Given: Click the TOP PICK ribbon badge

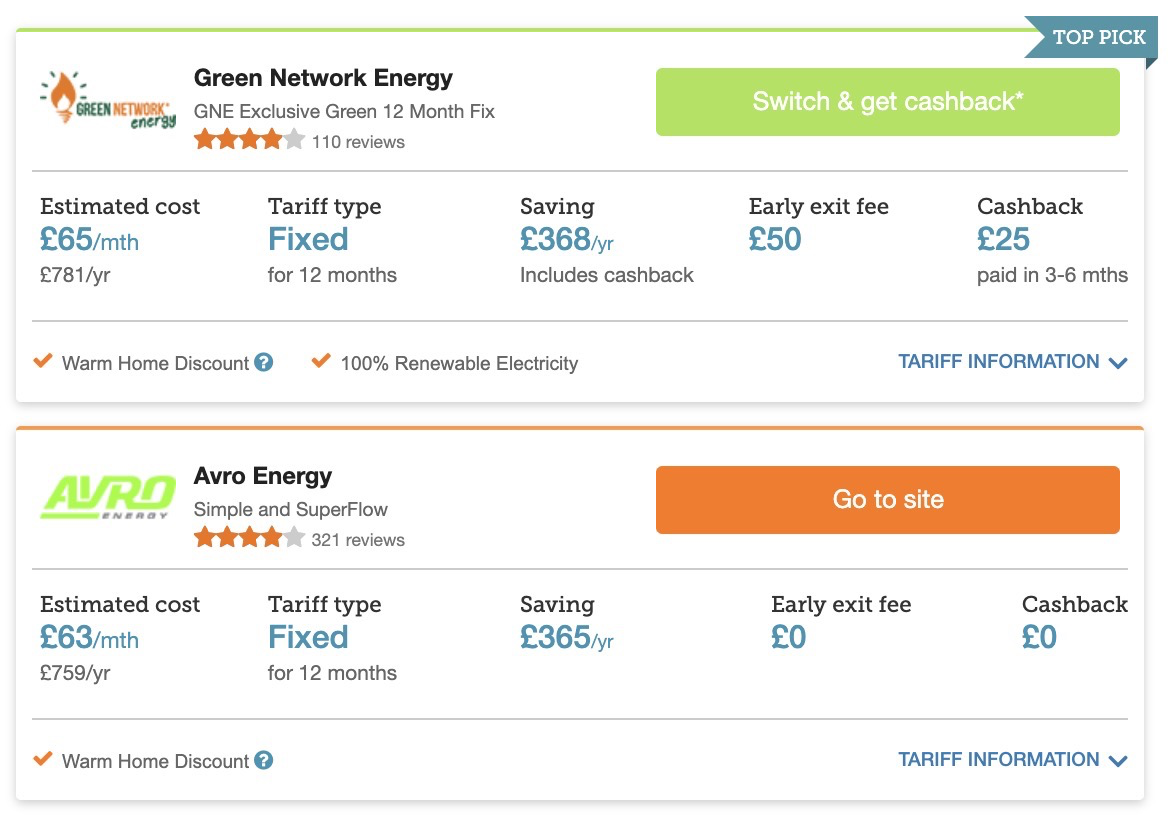Looking at the screenshot, I should (1098, 38).
